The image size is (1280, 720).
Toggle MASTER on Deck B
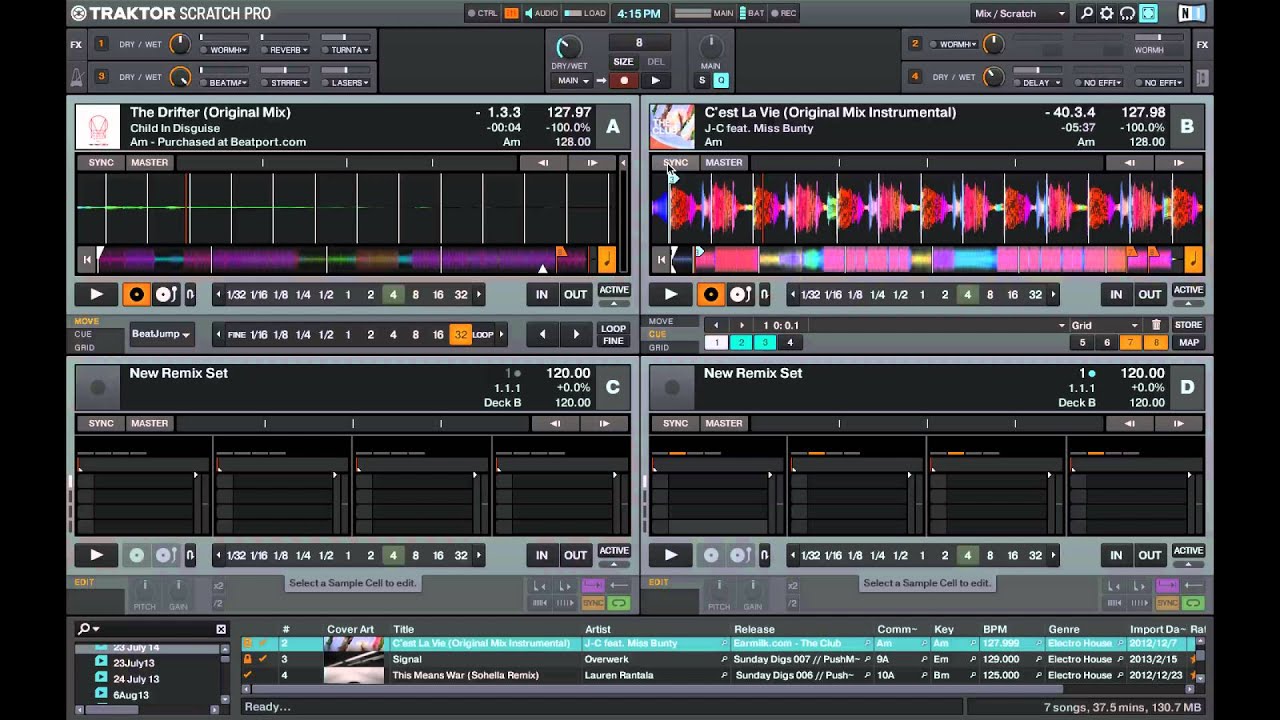tap(723, 163)
